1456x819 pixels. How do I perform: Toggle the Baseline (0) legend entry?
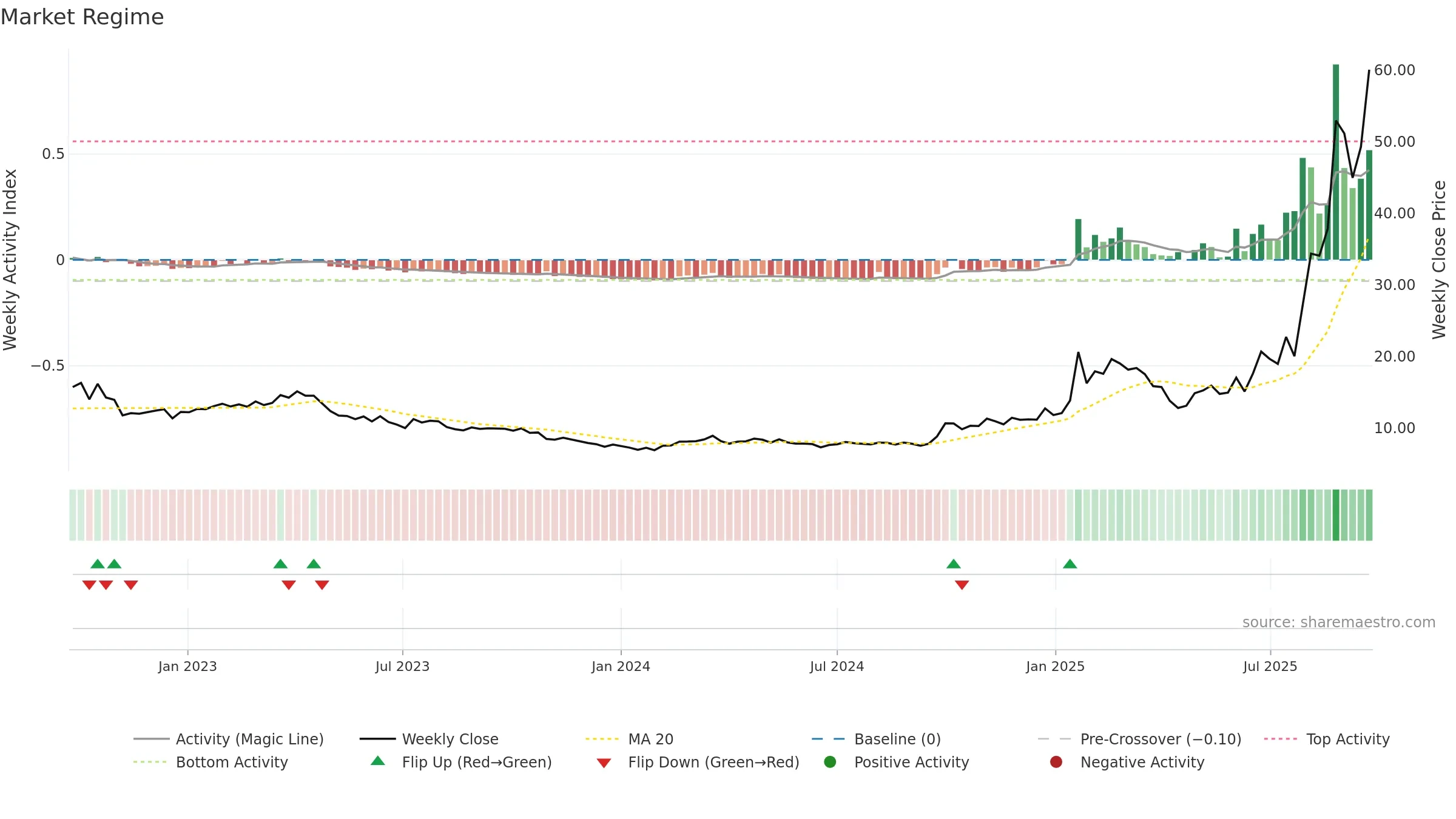(876, 739)
